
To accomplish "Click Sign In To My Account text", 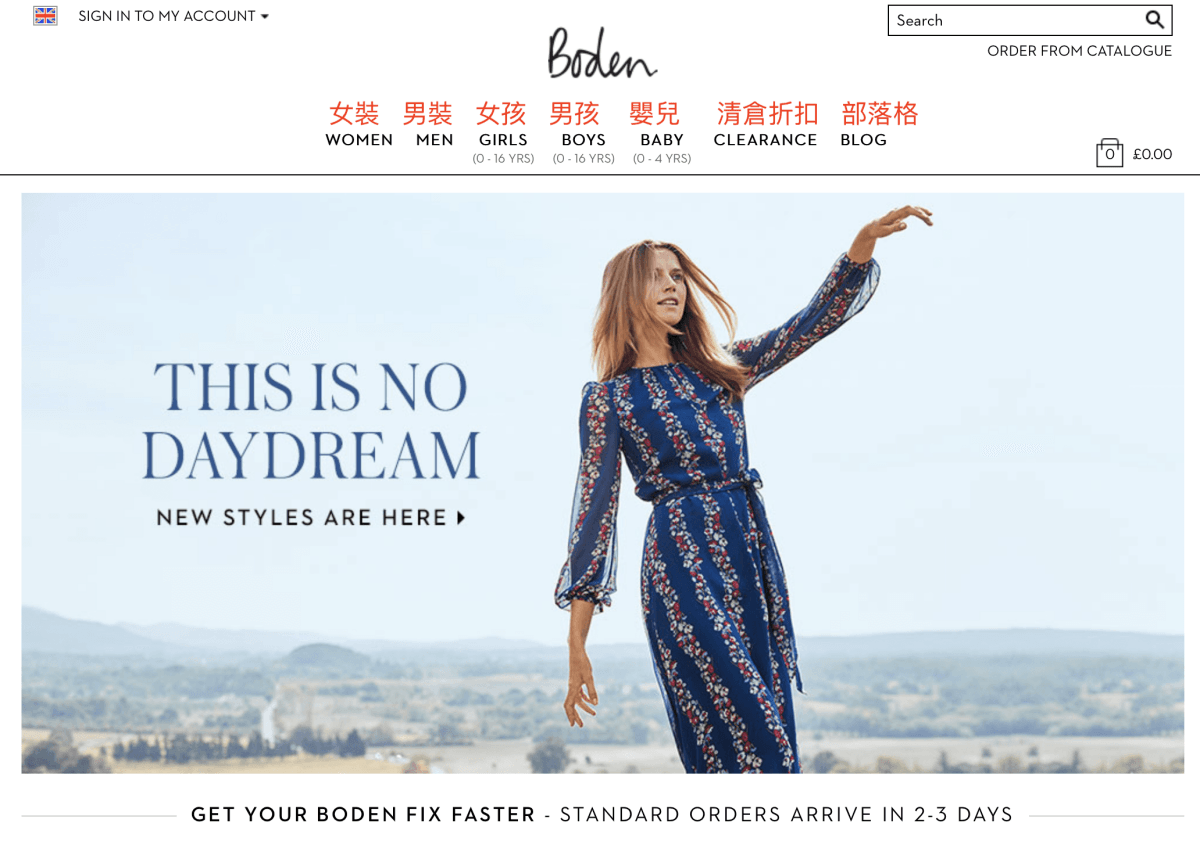I will tap(167, 16).
